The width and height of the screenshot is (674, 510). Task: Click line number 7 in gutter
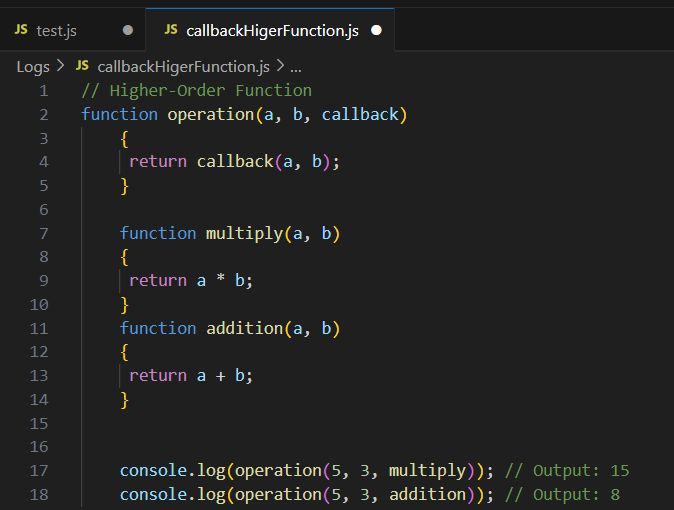44,233
